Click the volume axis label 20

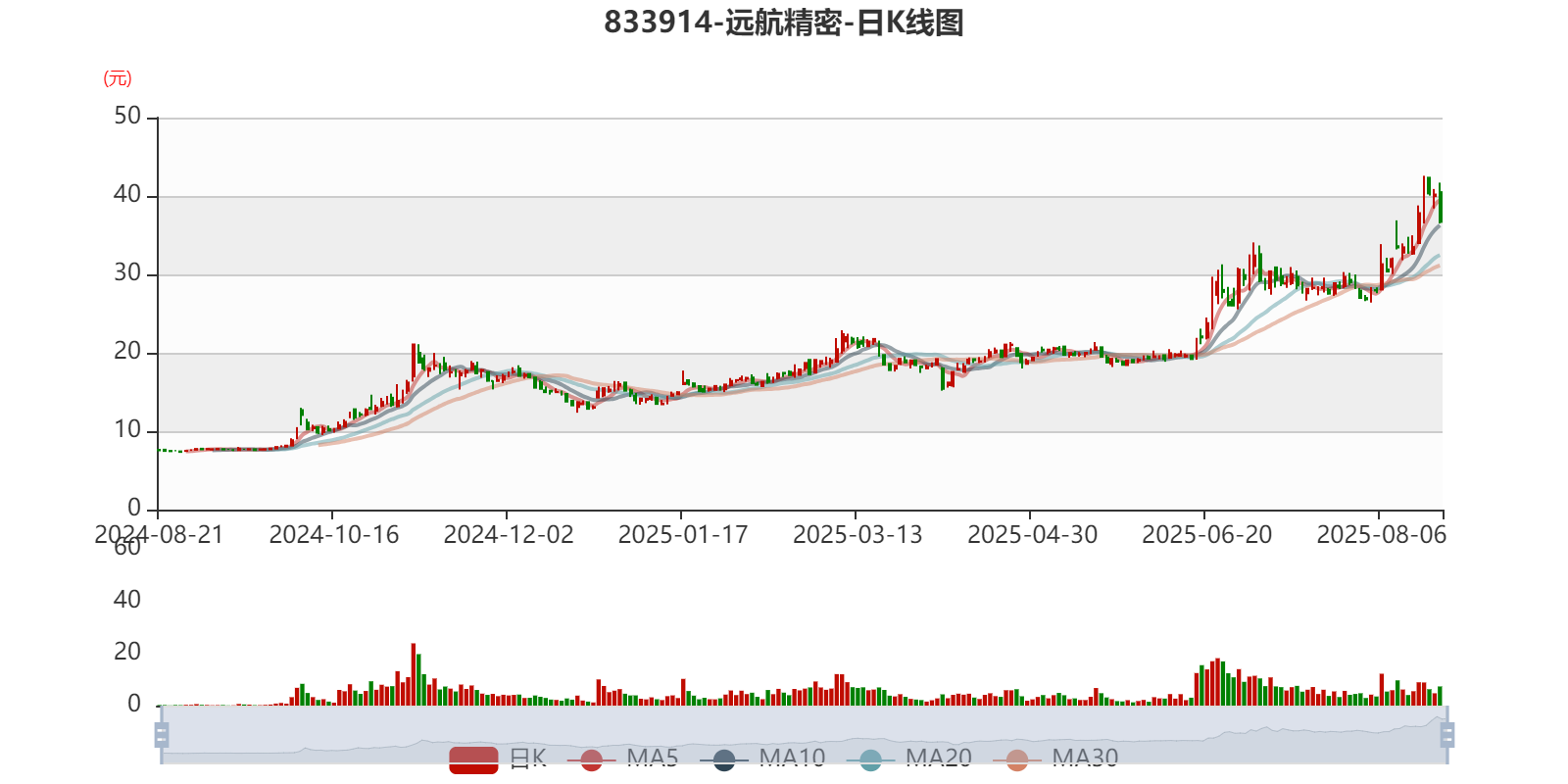[127, 652]
